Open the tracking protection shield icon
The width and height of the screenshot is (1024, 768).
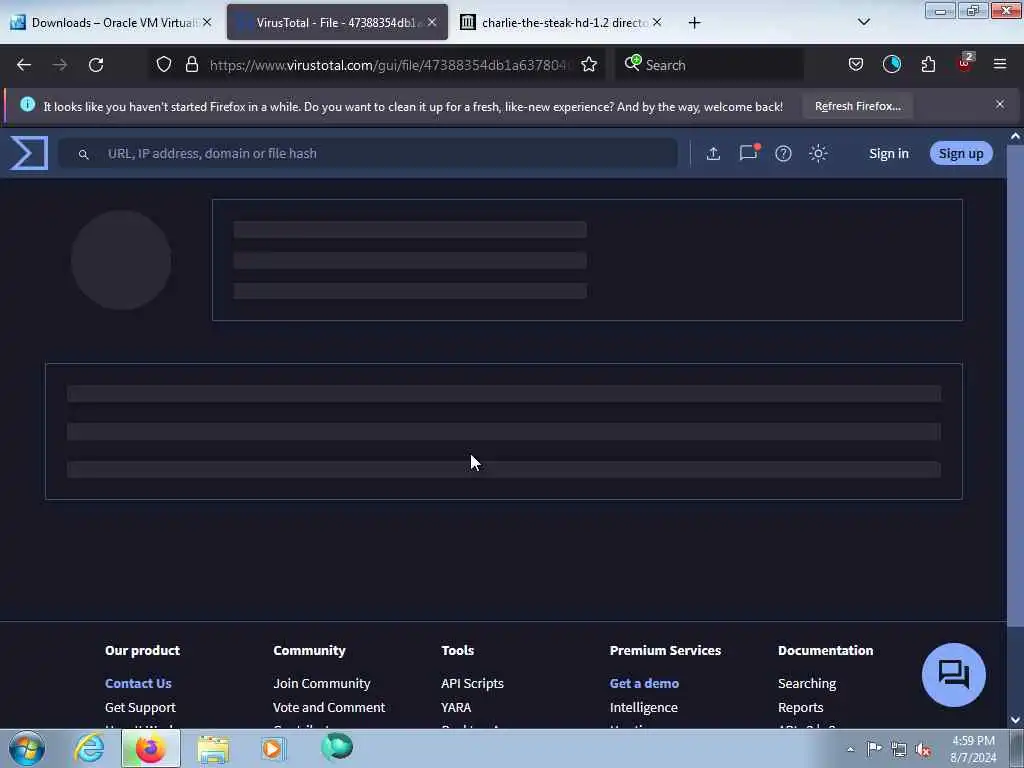164,64
